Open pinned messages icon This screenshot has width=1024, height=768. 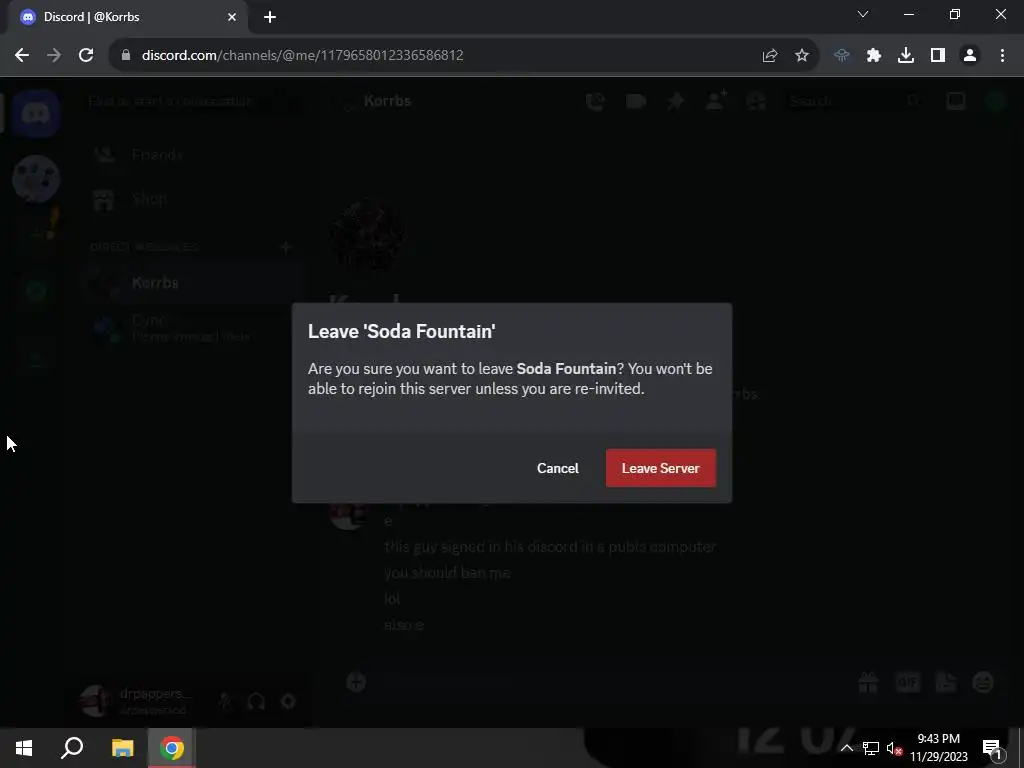pyautogui.click(x=676, y=101)
